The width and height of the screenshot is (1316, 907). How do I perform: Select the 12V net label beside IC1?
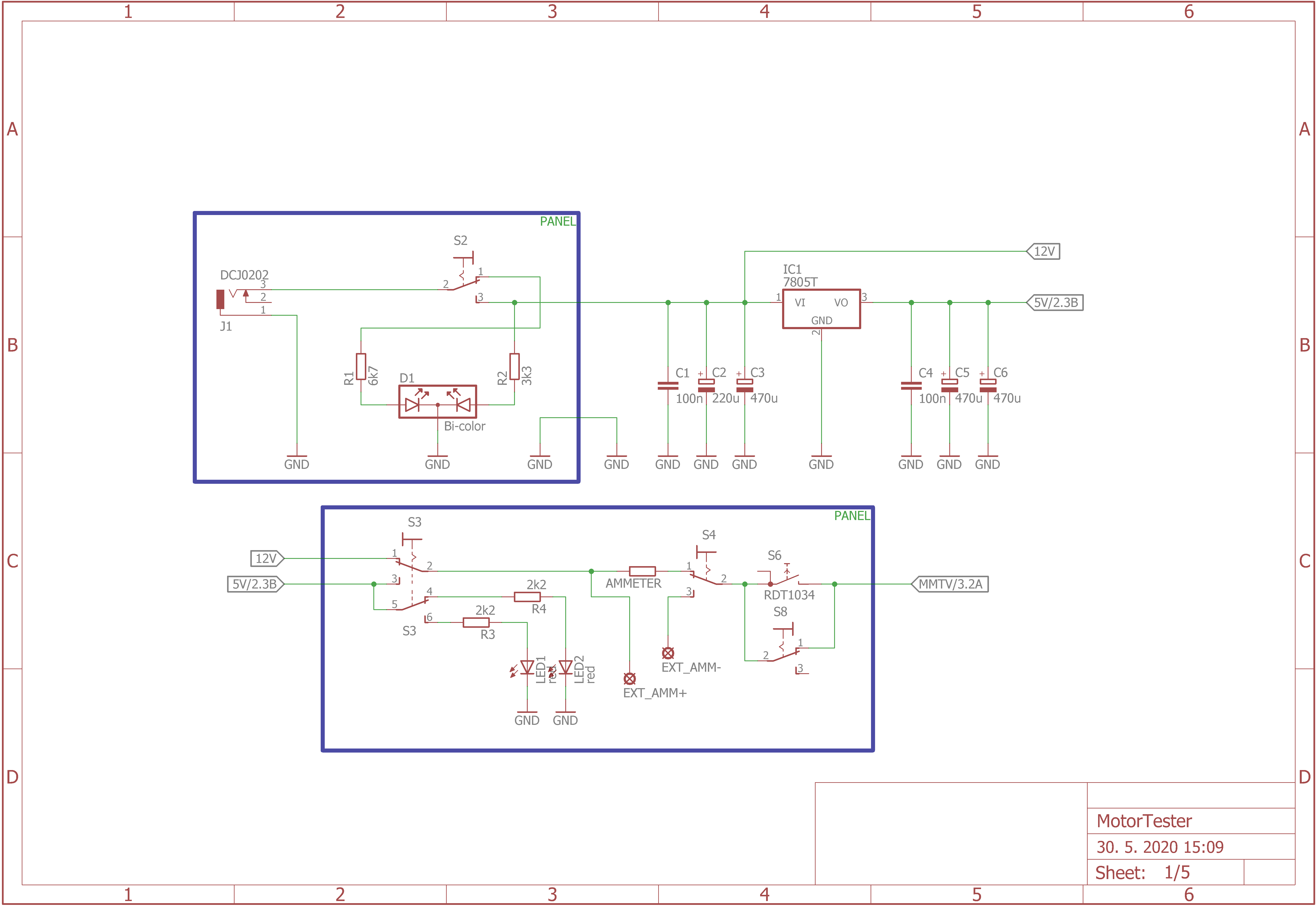tap(1043, 251)
